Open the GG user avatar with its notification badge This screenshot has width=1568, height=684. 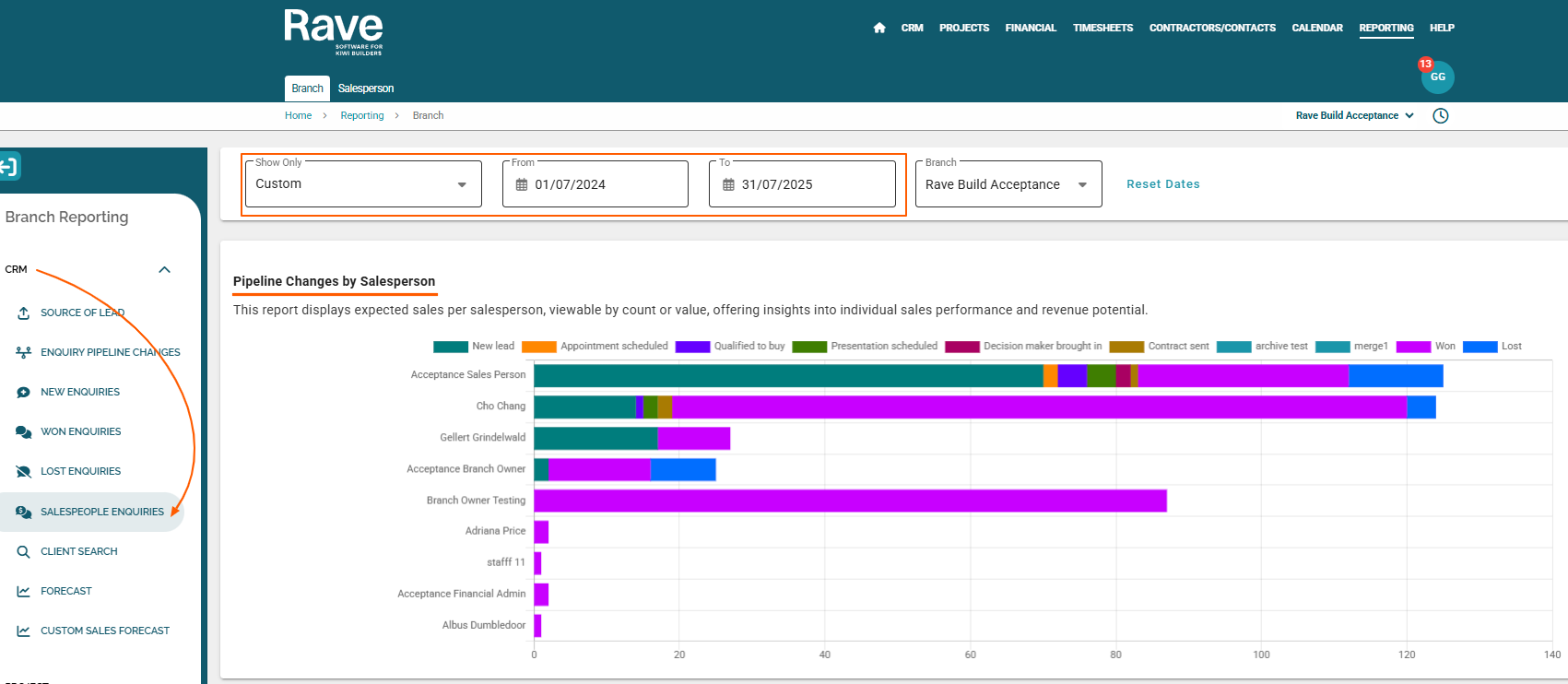coord(1437,77)
